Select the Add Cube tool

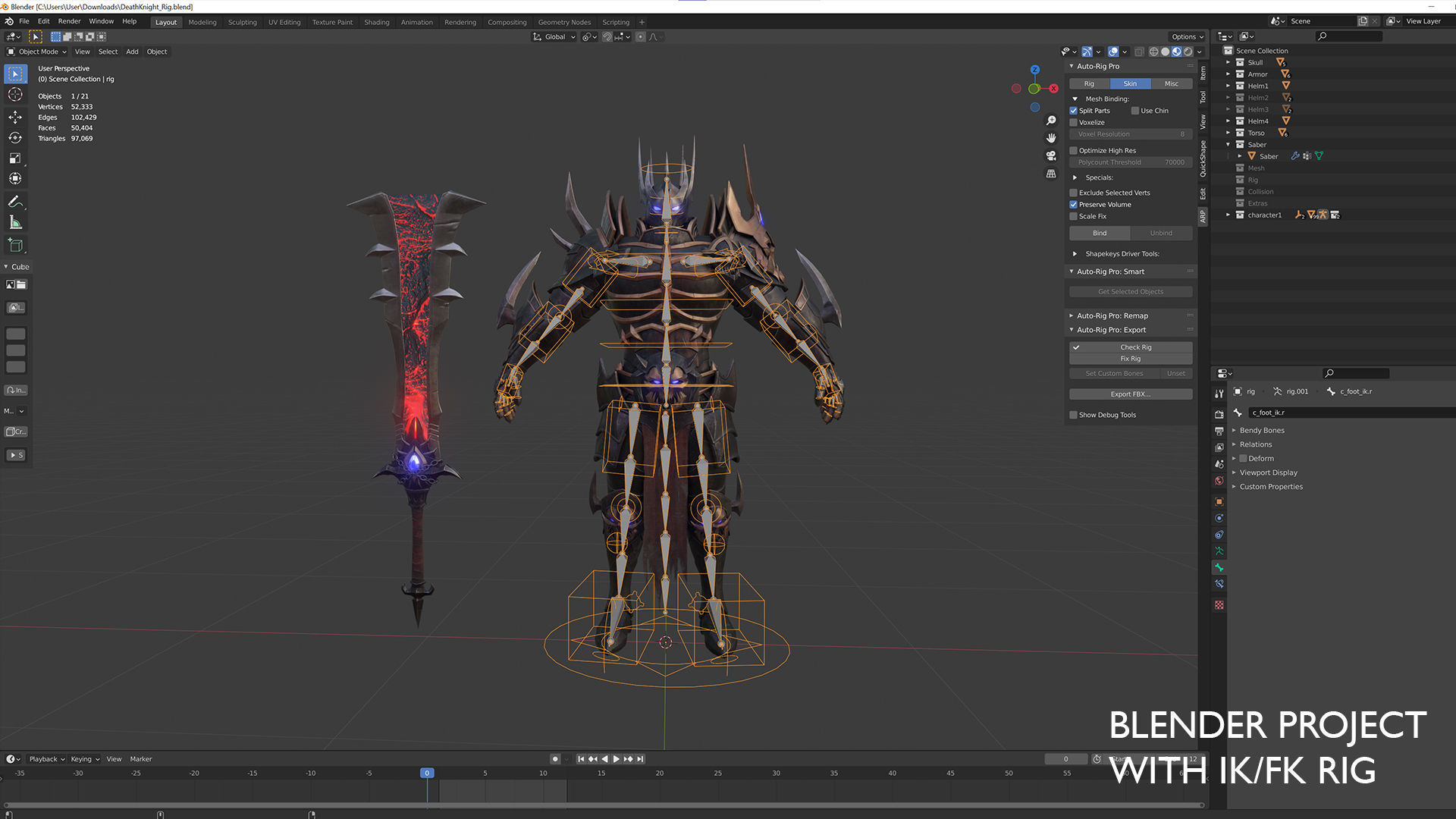(16, 245)
